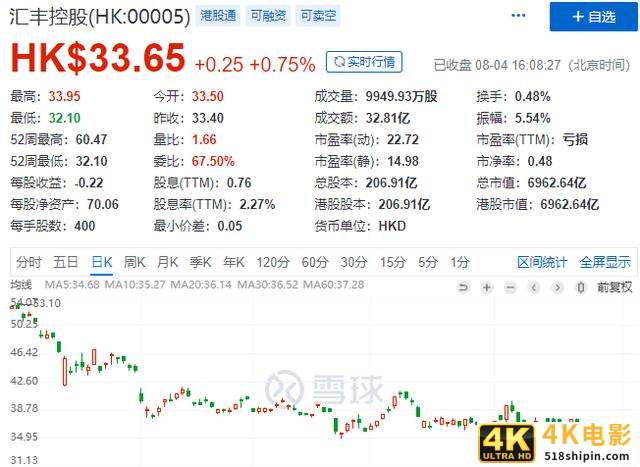This screenshot has width=640, height=467.
Task: Click the 振幅 5.54% value
Action: 533,118
